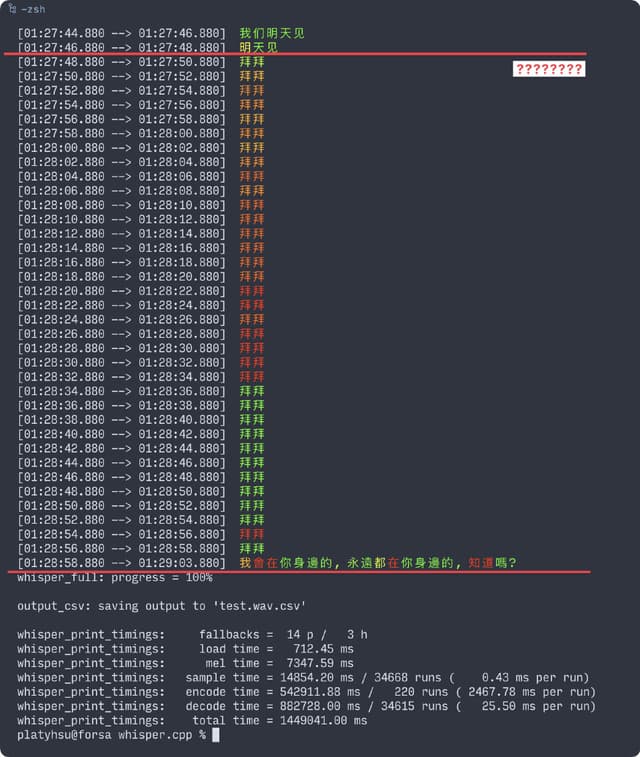Click the platyhsu@forsa prompt text

tap(64, 735)
